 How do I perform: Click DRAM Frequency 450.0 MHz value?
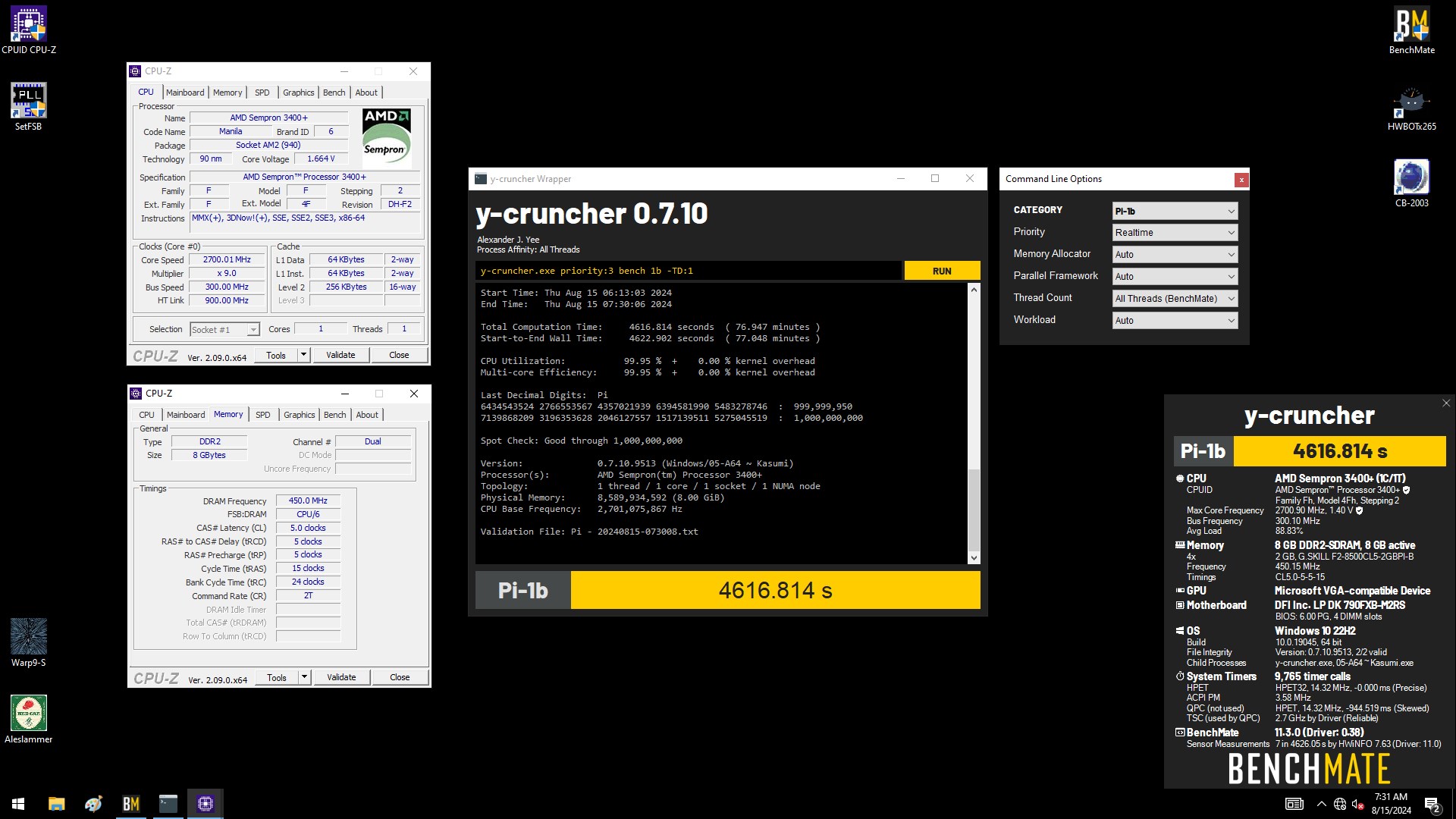tap(308, 501)
